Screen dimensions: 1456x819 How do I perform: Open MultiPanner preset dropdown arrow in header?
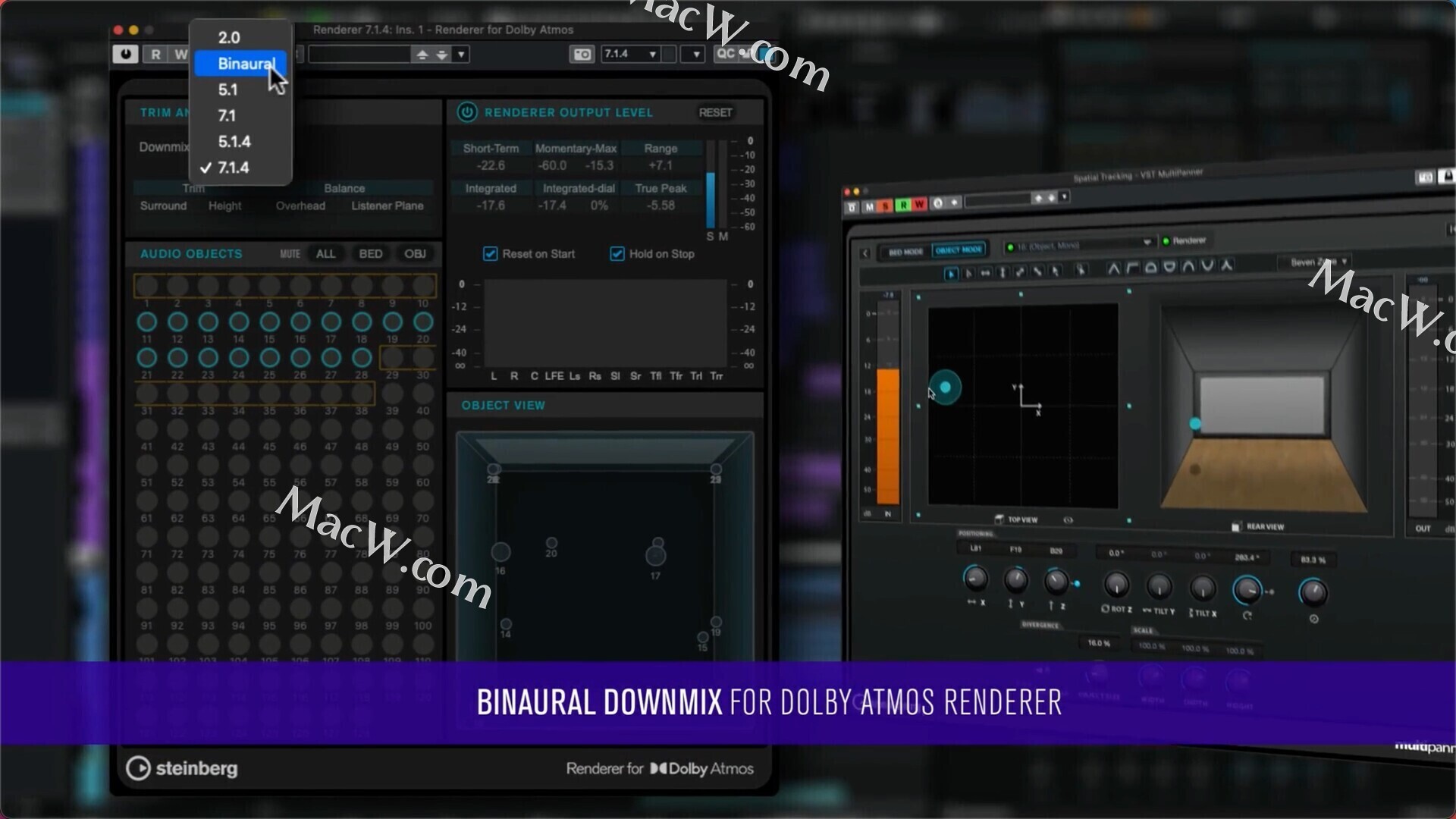[x=1065, y=197]
